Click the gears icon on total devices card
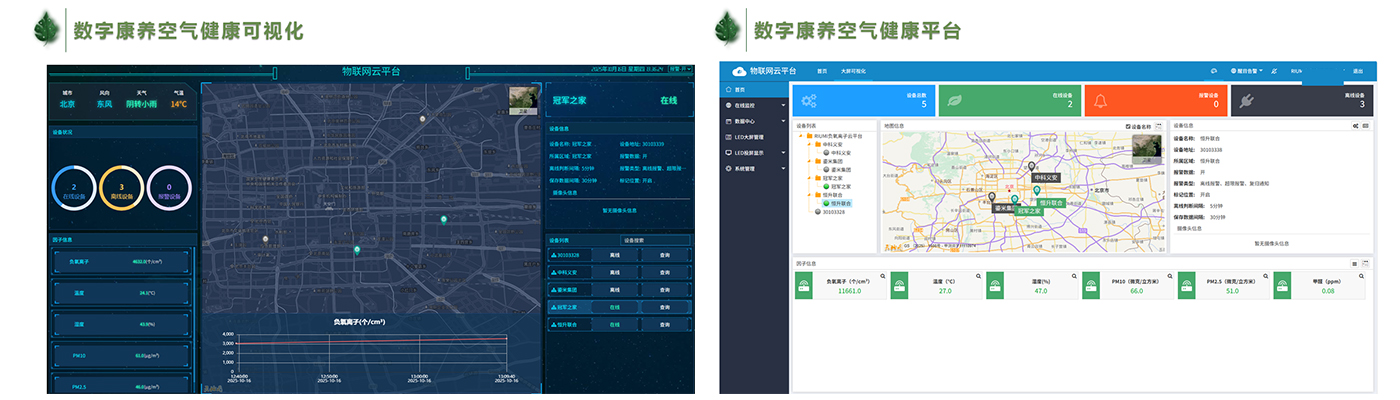1400x400 pixels. pyautogui.click(x=809, y=101)
